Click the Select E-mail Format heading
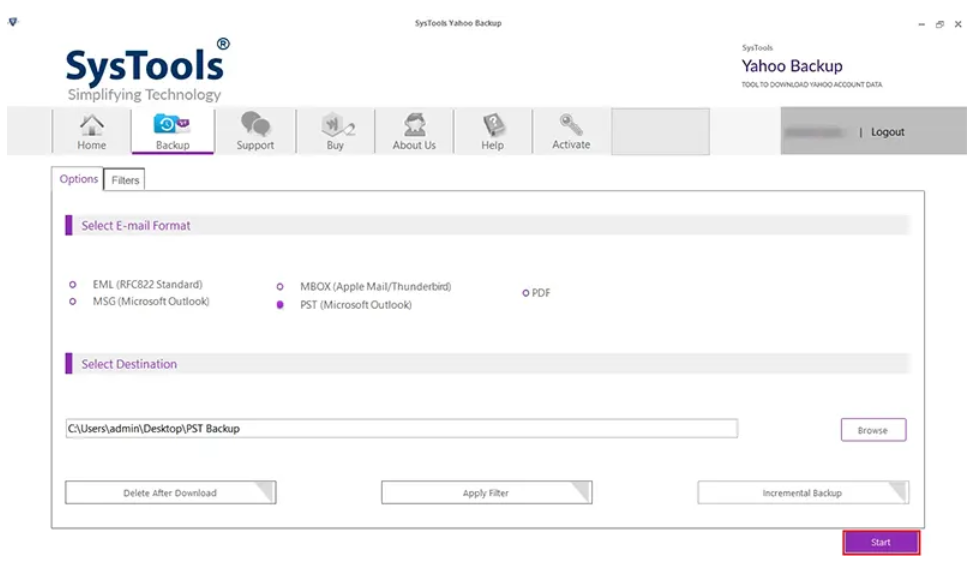Screen dimensions: 975x571 click(x=136, y=226)
